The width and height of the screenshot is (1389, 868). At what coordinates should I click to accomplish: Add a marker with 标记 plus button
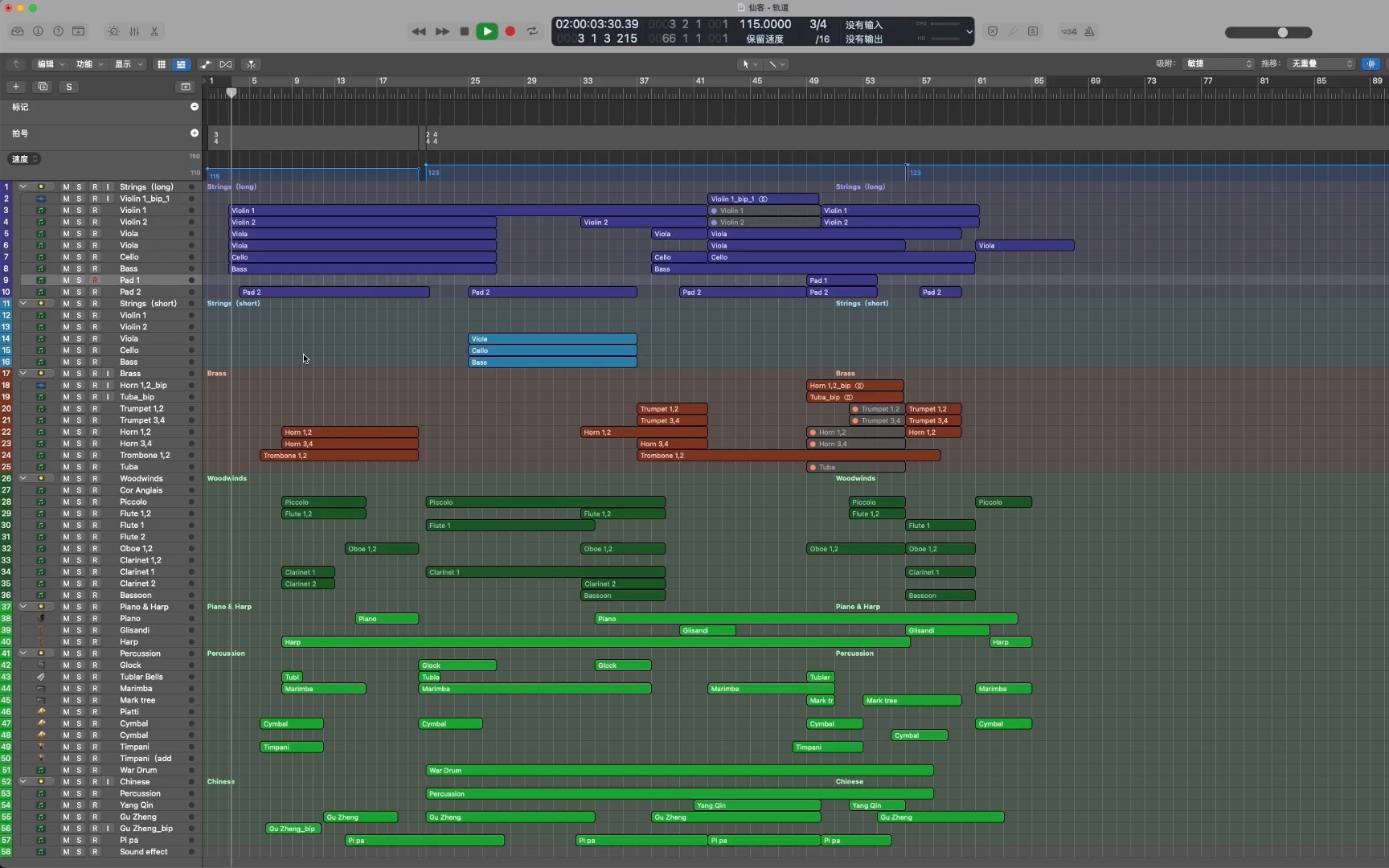click(194, 107)
